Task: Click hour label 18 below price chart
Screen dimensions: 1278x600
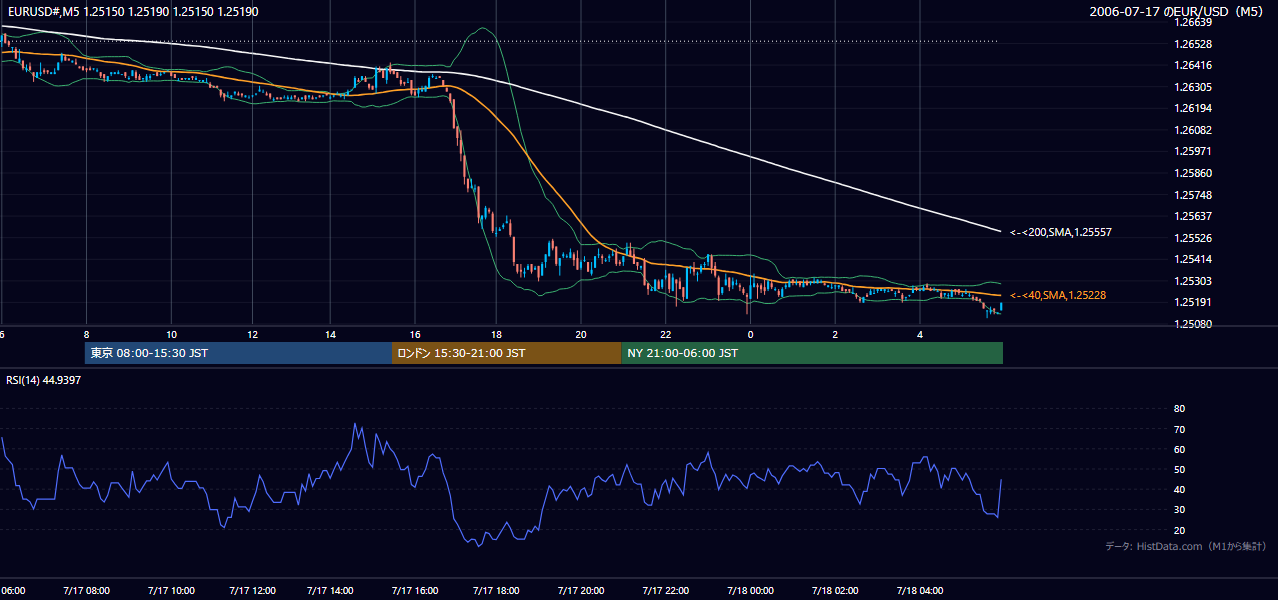Action: 496,334
